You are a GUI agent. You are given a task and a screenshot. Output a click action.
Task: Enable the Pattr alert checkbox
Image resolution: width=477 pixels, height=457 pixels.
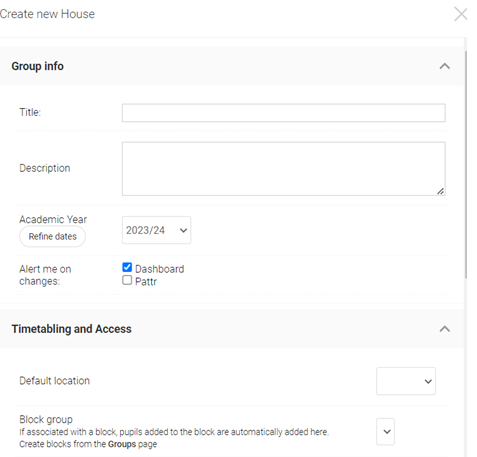tap(127, 280)
